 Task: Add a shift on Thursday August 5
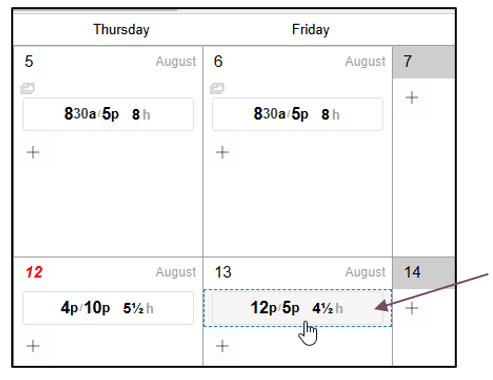pyautogui.click(x=33, y=152)
